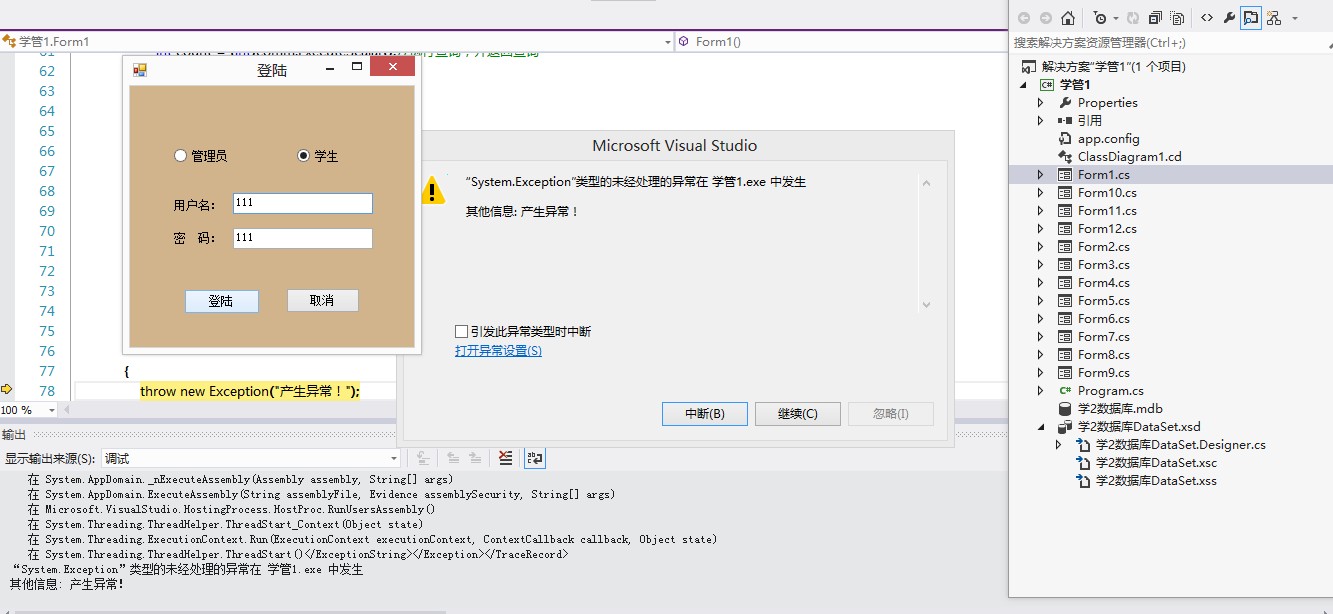Expand the Properties folder node
This screenshot has width=1333, height=614.
pyautogui.click(x=1040, y=103)
